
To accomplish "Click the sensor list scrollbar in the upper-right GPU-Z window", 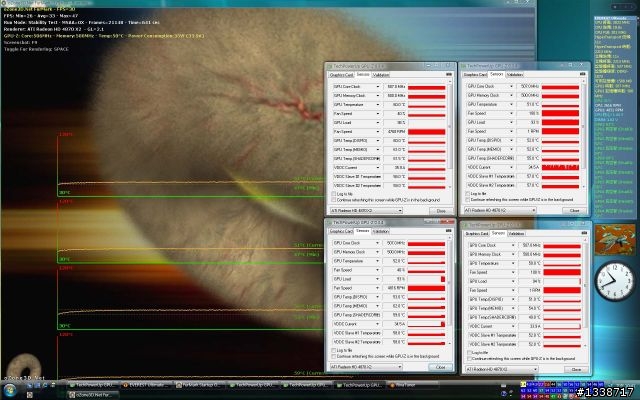I will [584, 135].
